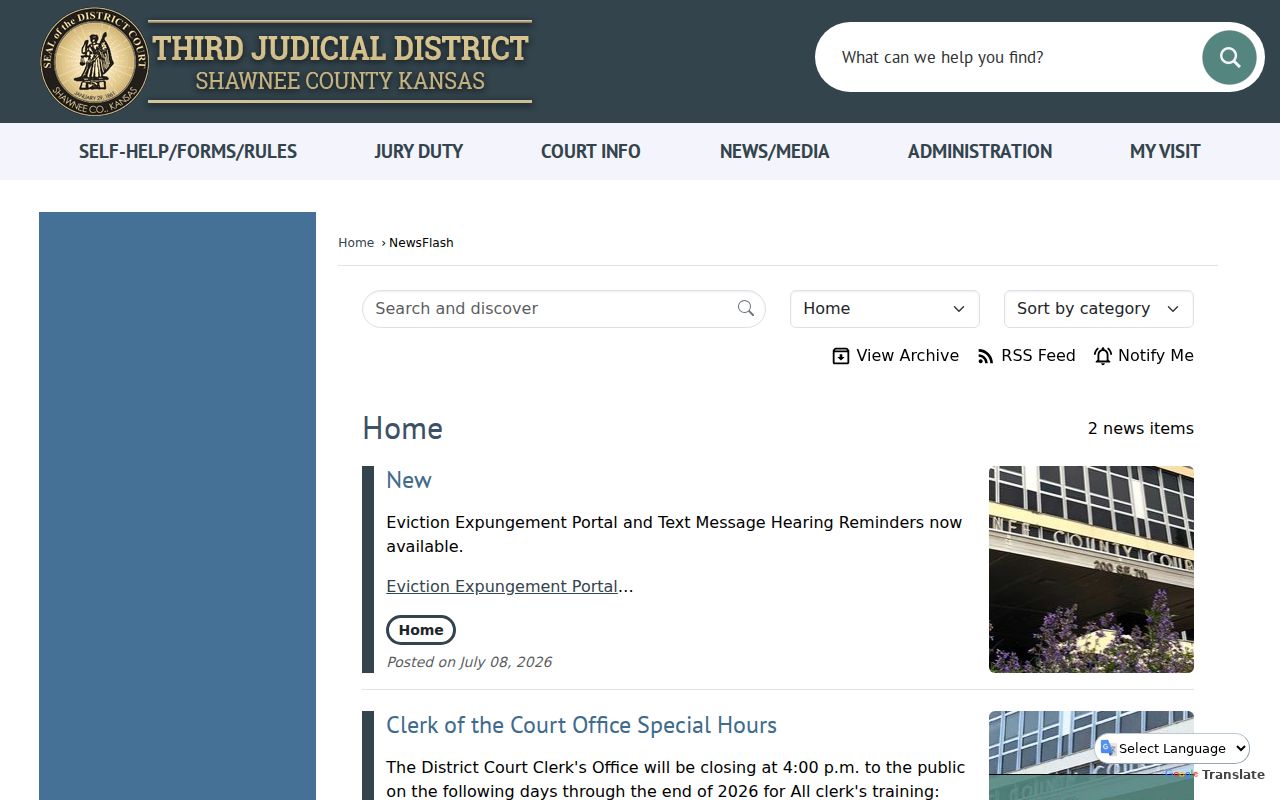Open the Jury Duty menu
The image size is (1280, 800).
click(419, 151)
